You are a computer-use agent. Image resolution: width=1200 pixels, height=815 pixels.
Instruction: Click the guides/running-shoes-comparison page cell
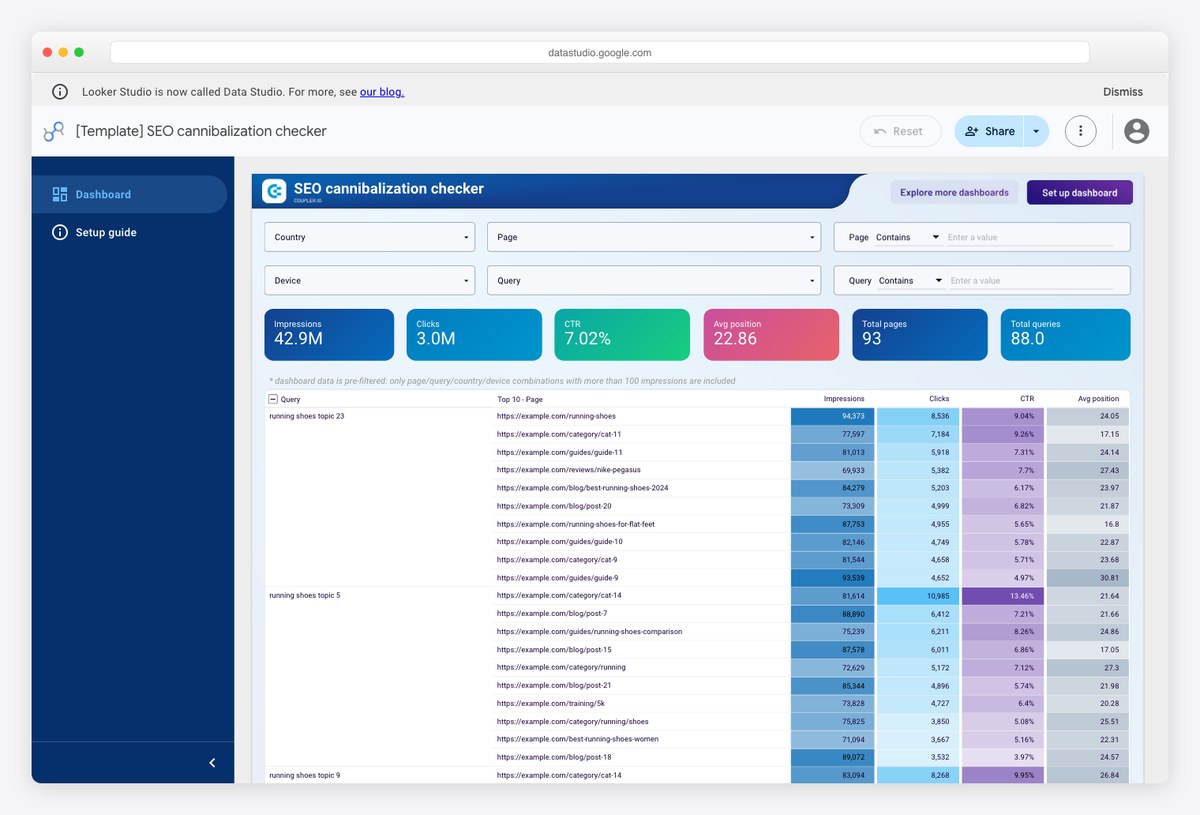tap(589, 632)
